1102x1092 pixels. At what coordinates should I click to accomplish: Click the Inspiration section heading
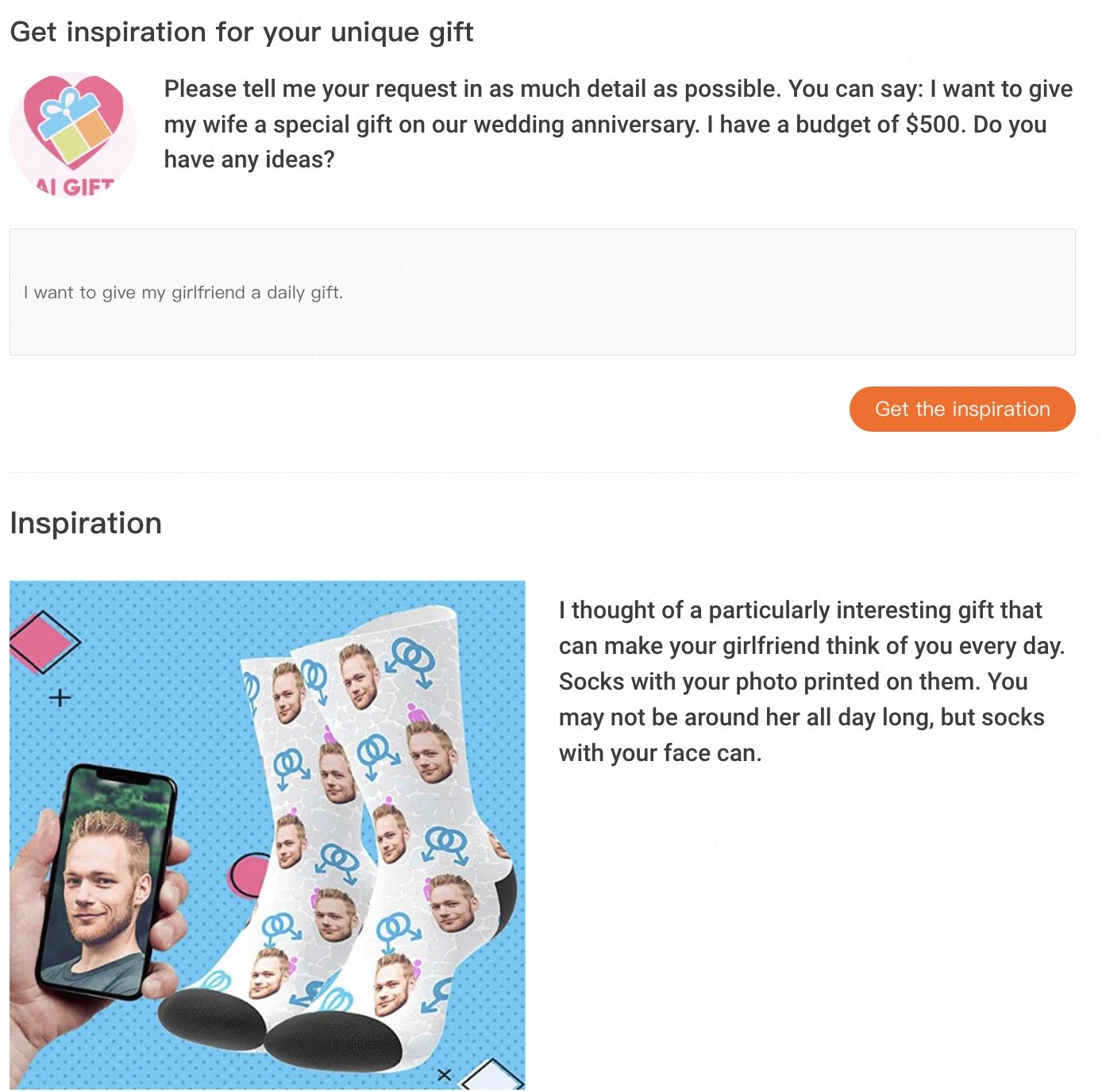86,524
